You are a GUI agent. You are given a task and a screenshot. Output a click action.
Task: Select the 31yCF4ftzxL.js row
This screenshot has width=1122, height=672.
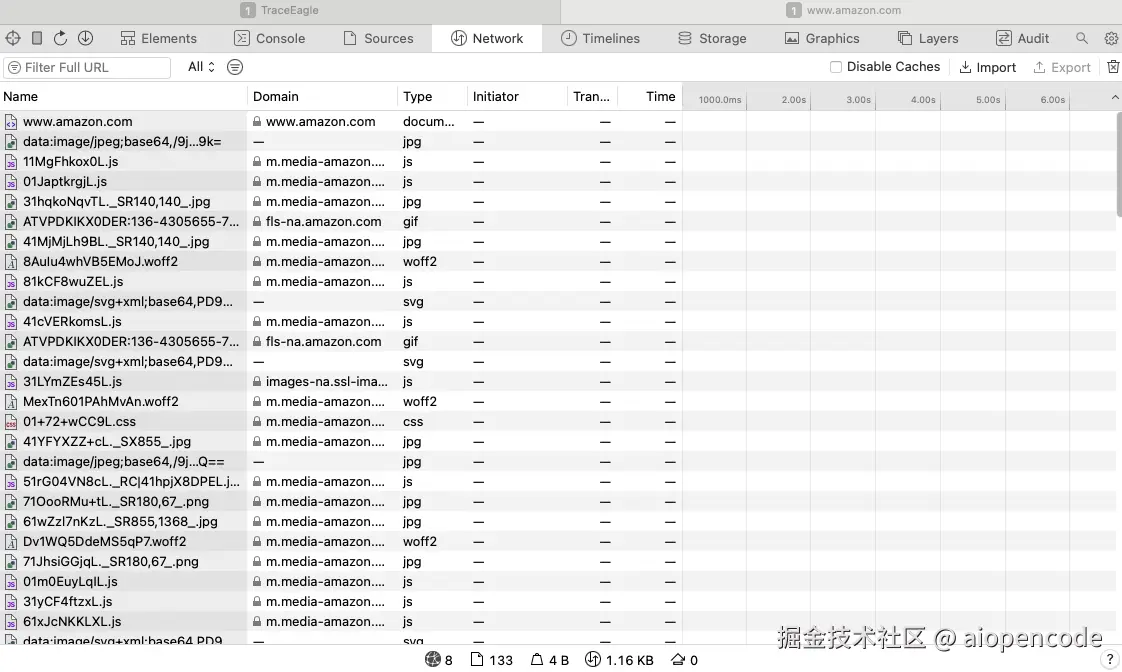tap(341, 602)
